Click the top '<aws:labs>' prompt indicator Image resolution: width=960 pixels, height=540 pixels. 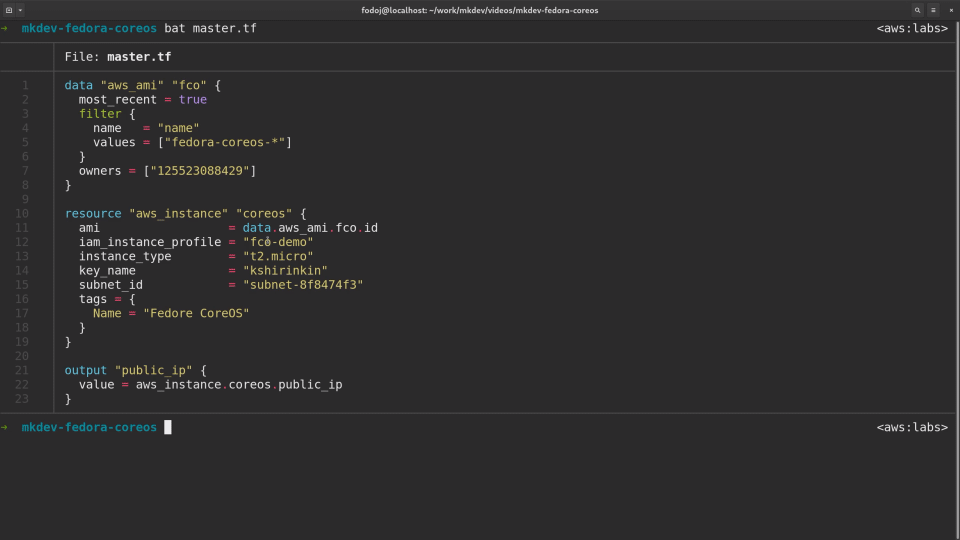click(x=912, y=28)
